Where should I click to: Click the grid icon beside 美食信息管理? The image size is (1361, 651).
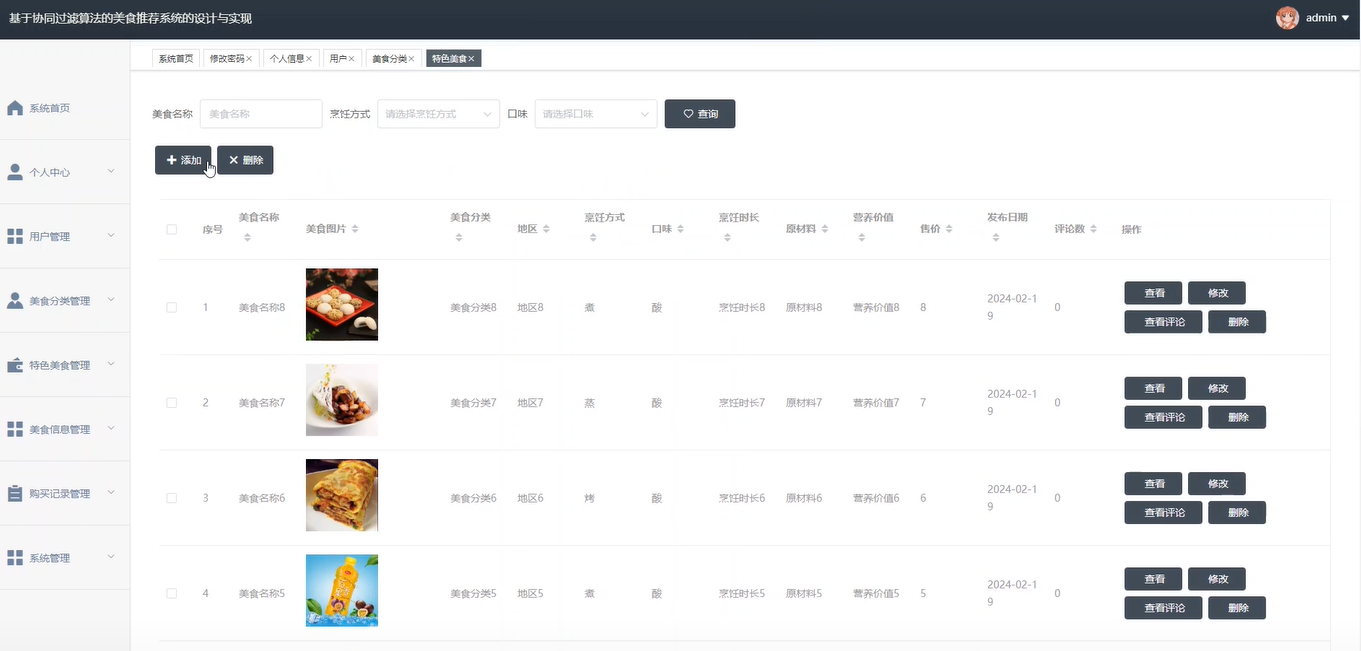pyautogui.click(x=15, y=429)
